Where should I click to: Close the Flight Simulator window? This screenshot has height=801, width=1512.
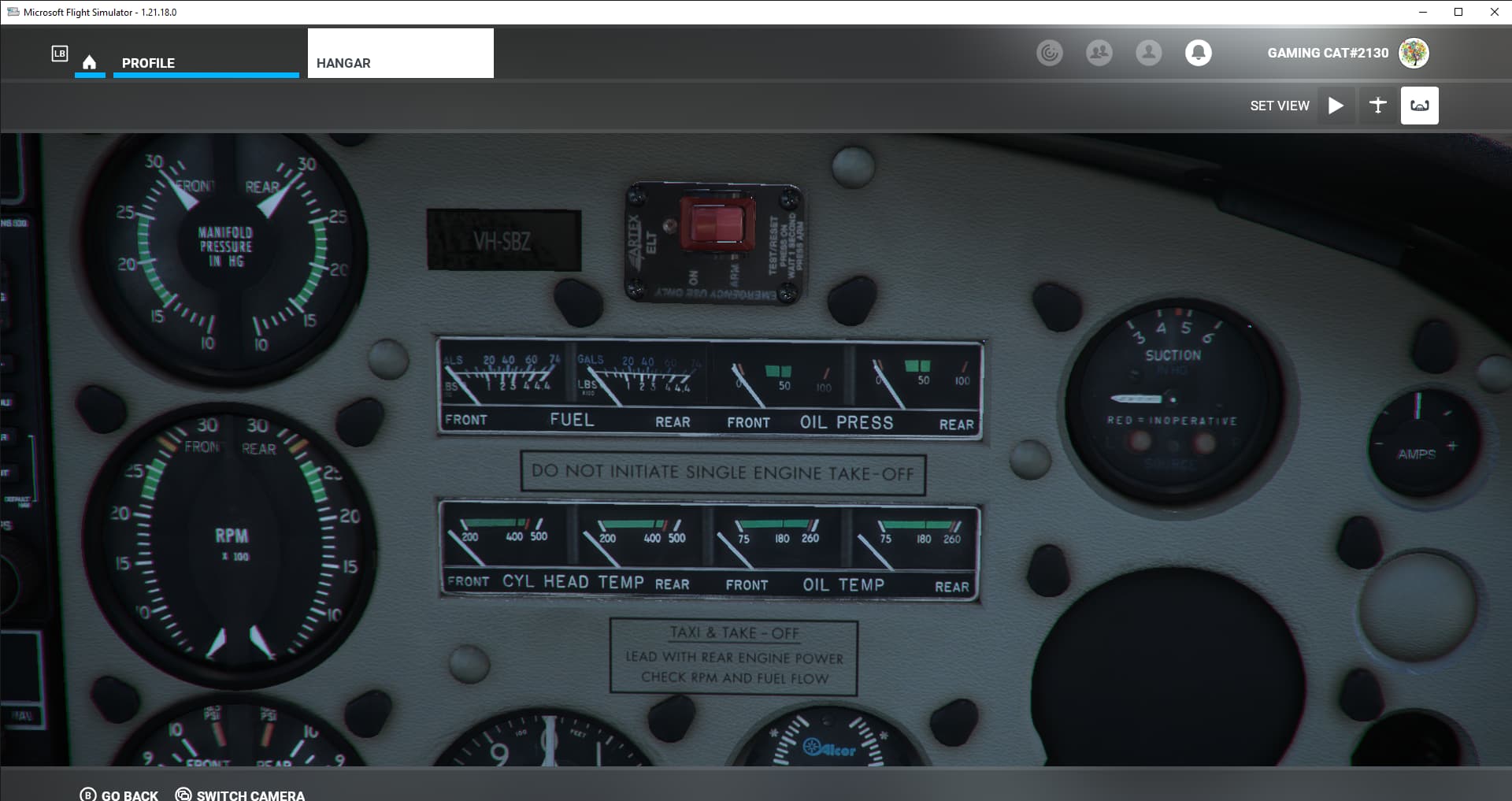1494,12
